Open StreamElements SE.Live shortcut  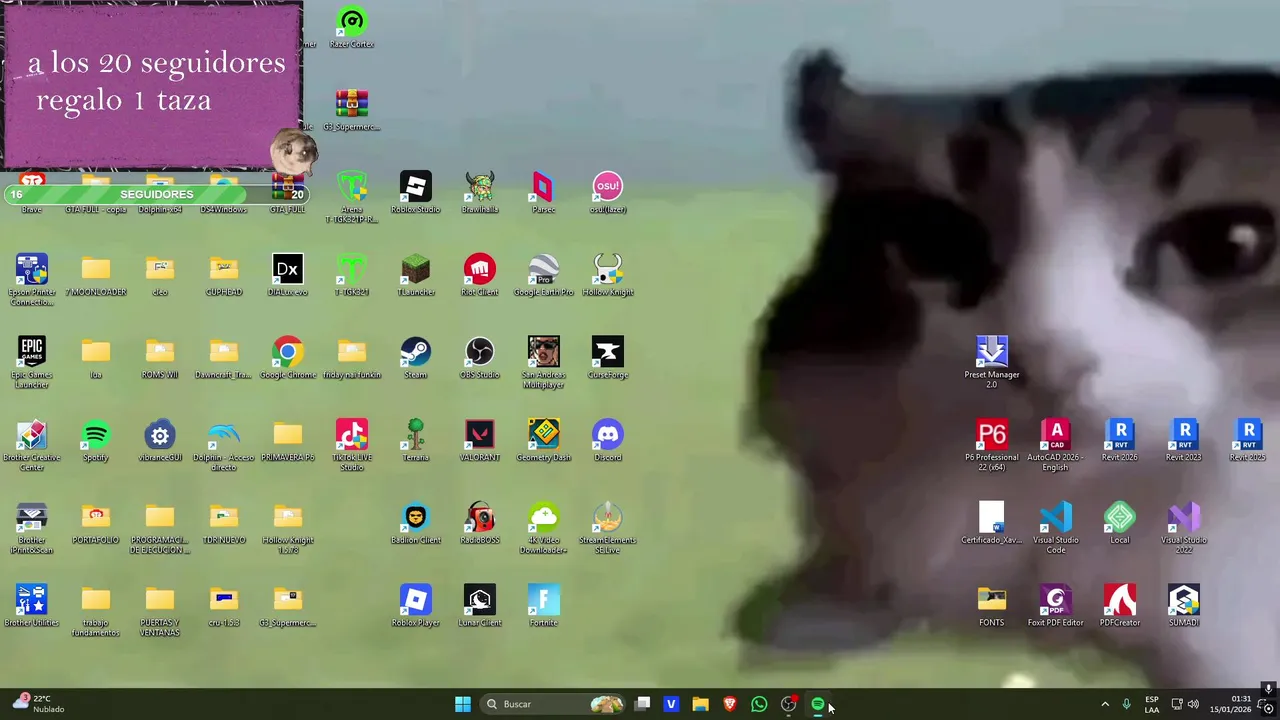tap(608, 529)
